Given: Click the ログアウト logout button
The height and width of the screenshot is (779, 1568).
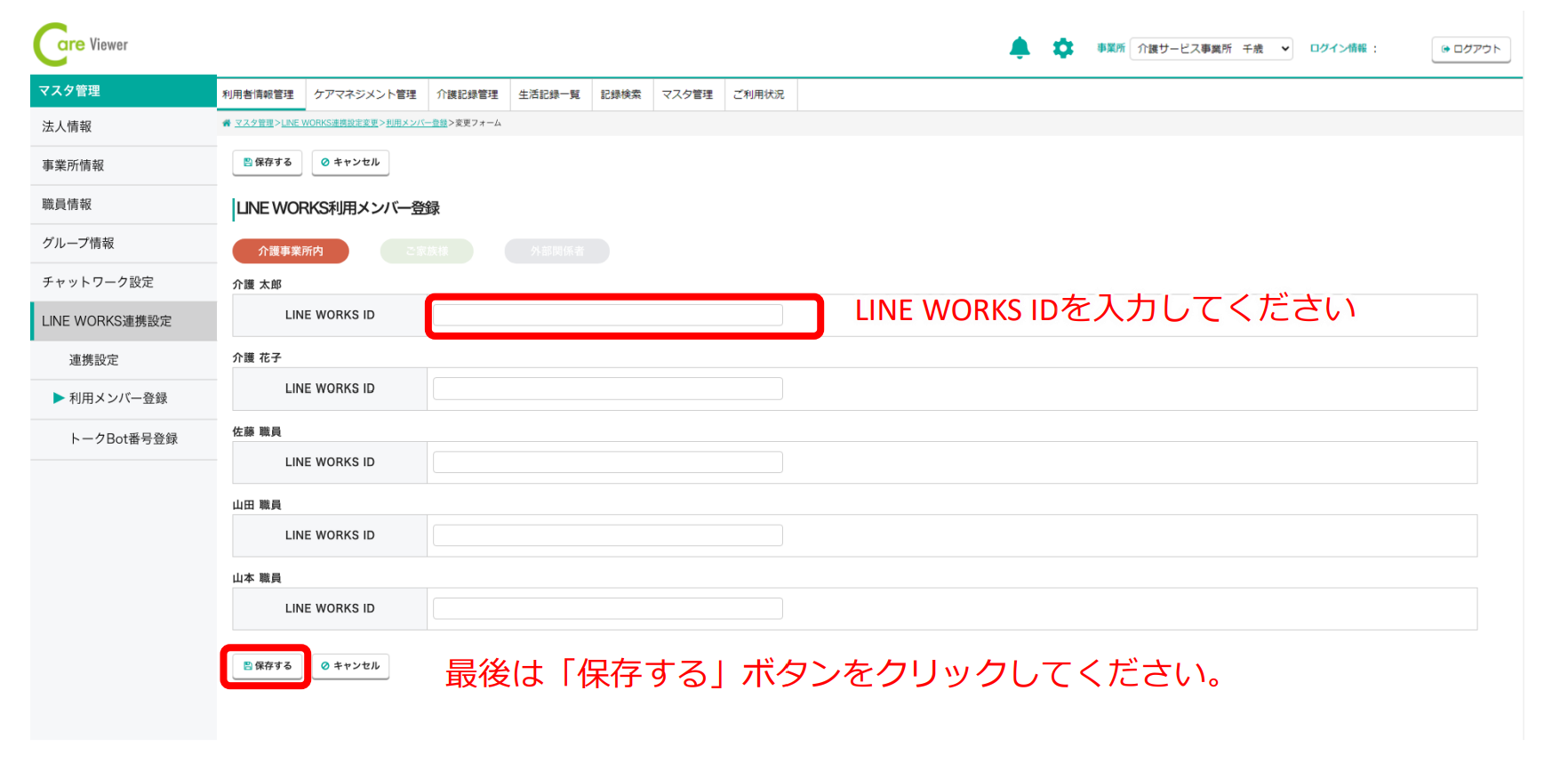Looking at the screenshot, I should [x=1470, y=49].
